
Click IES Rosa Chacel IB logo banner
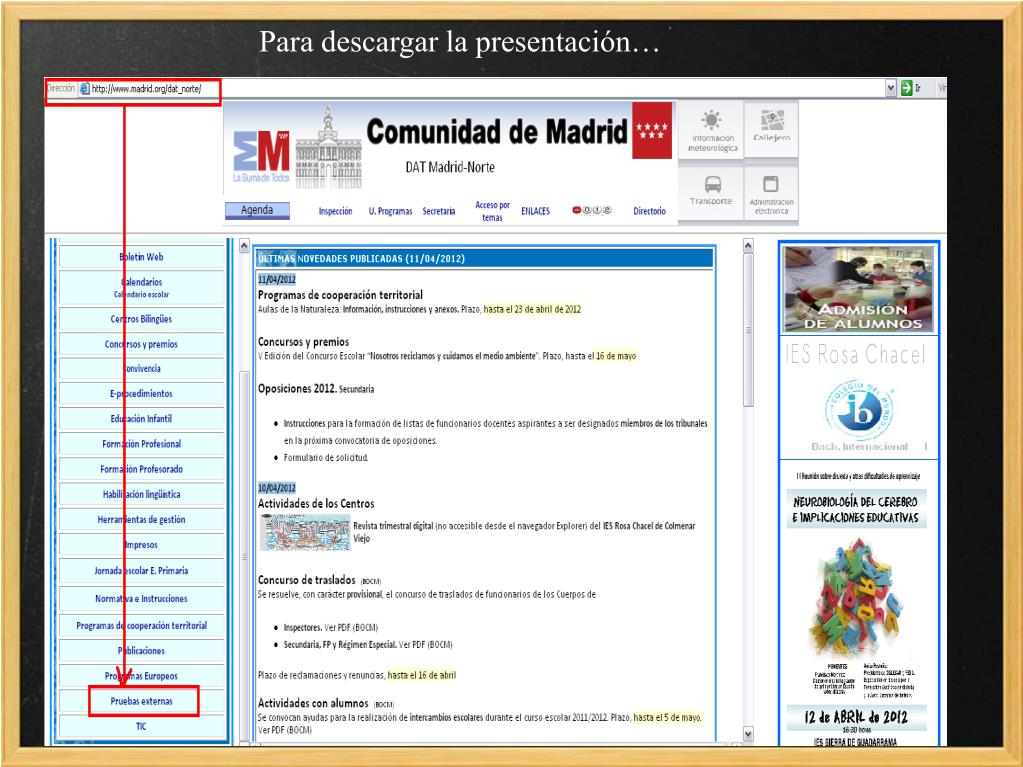tap(859, 398)
